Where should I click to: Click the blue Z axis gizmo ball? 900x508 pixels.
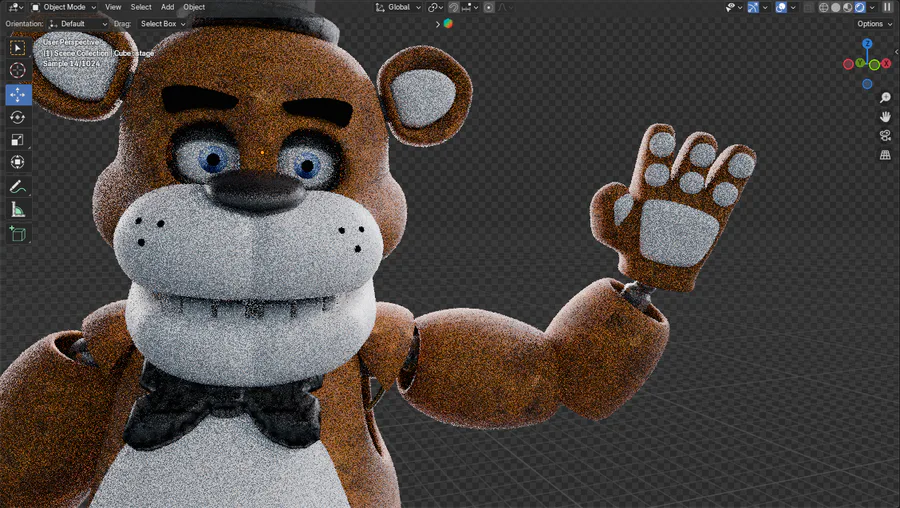click(867, 44)
